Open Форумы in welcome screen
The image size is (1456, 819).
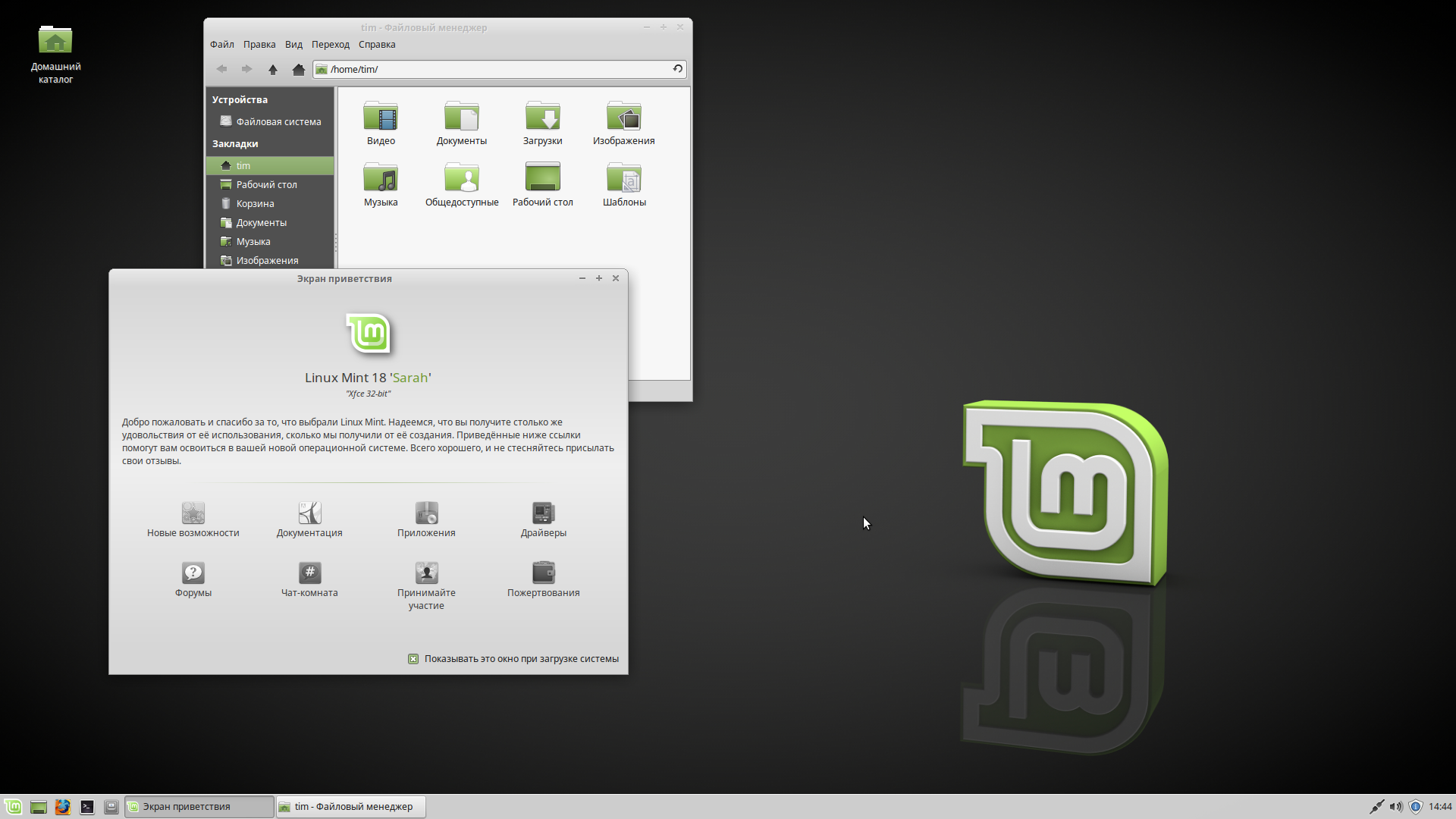click(x=193, y=580)
